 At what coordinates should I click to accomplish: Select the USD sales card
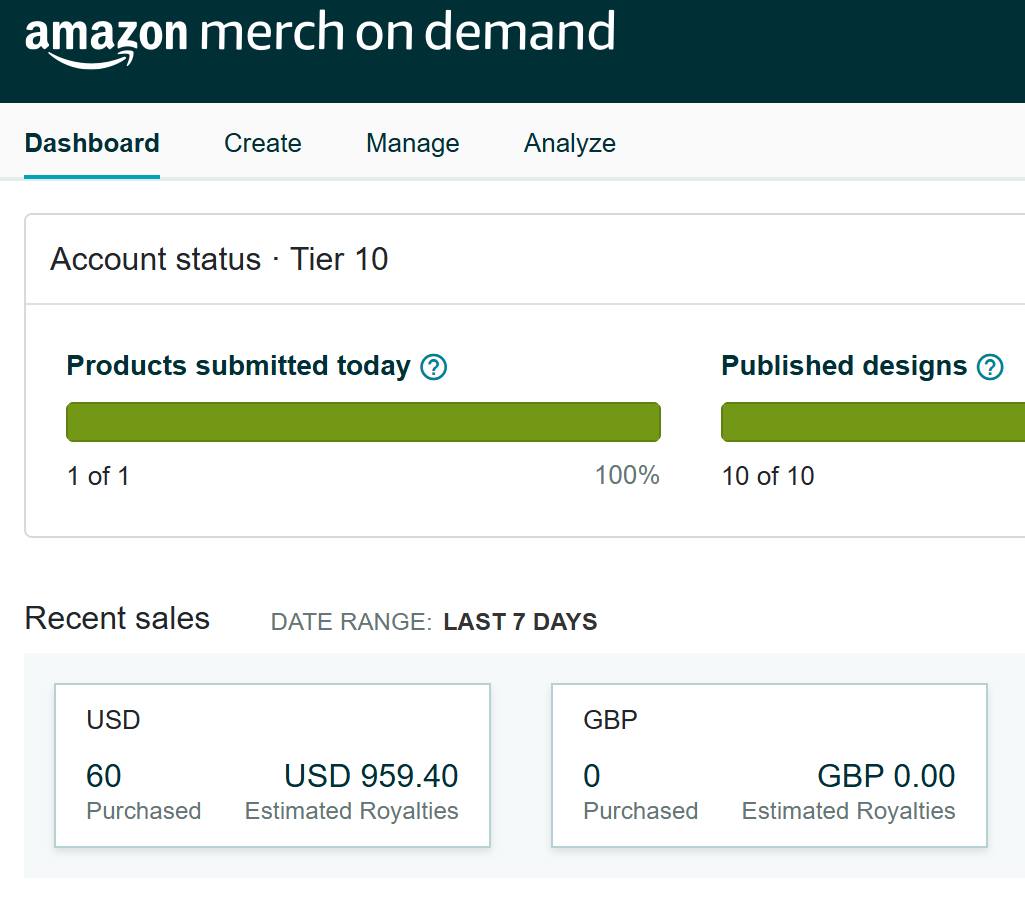pos(273,764)
